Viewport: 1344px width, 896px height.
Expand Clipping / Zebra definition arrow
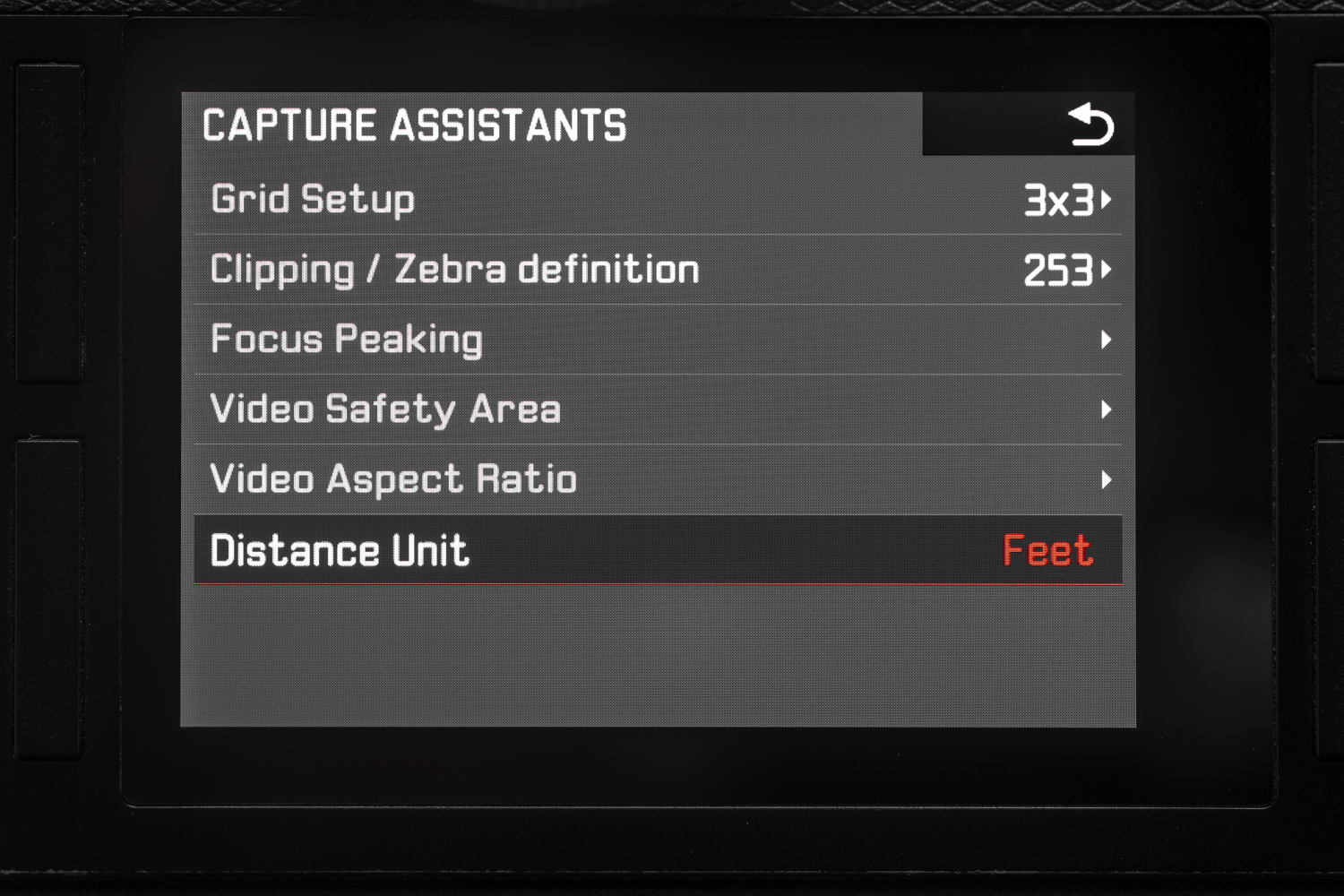1107,270
